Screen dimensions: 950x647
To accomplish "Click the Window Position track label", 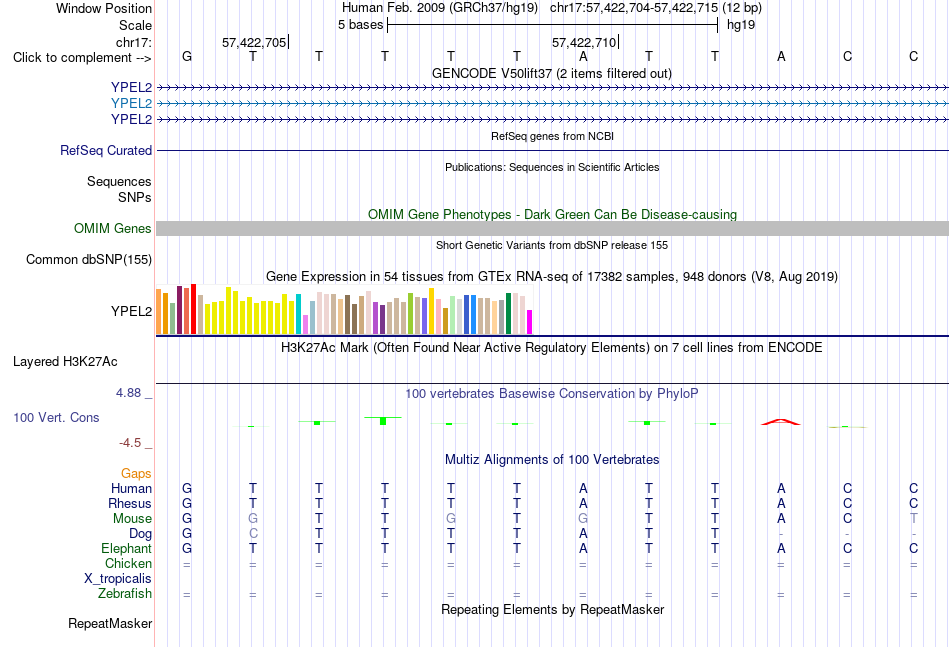I will [x=104, y=8].
